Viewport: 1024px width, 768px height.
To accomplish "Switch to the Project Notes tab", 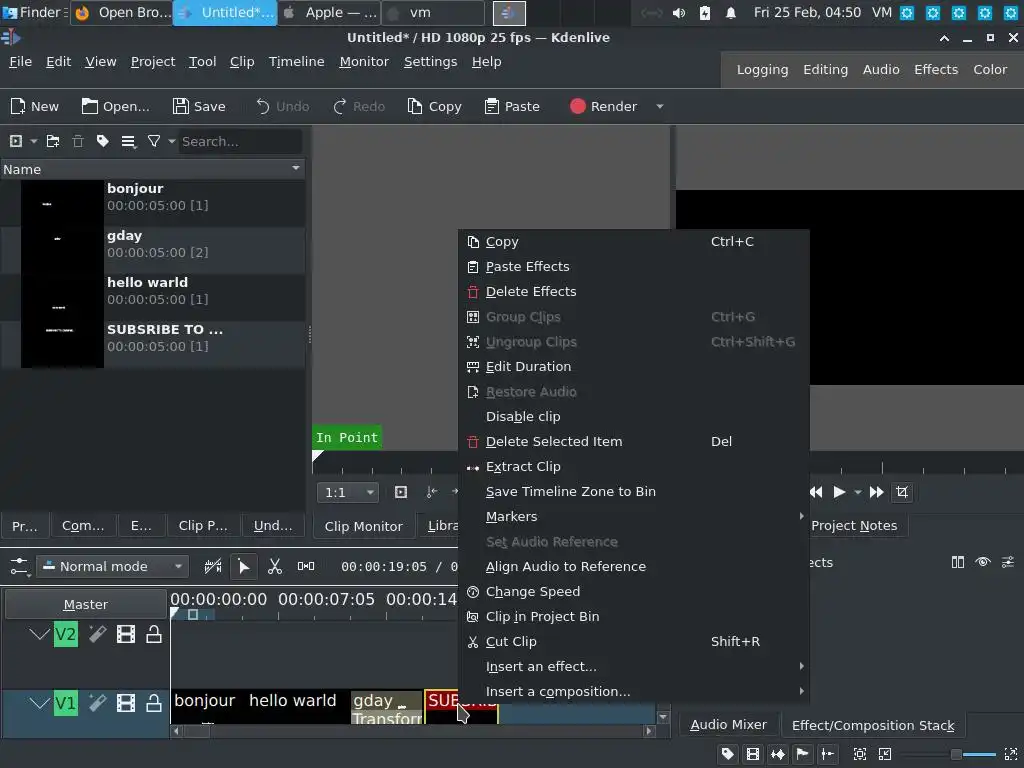I will (854, 525).
